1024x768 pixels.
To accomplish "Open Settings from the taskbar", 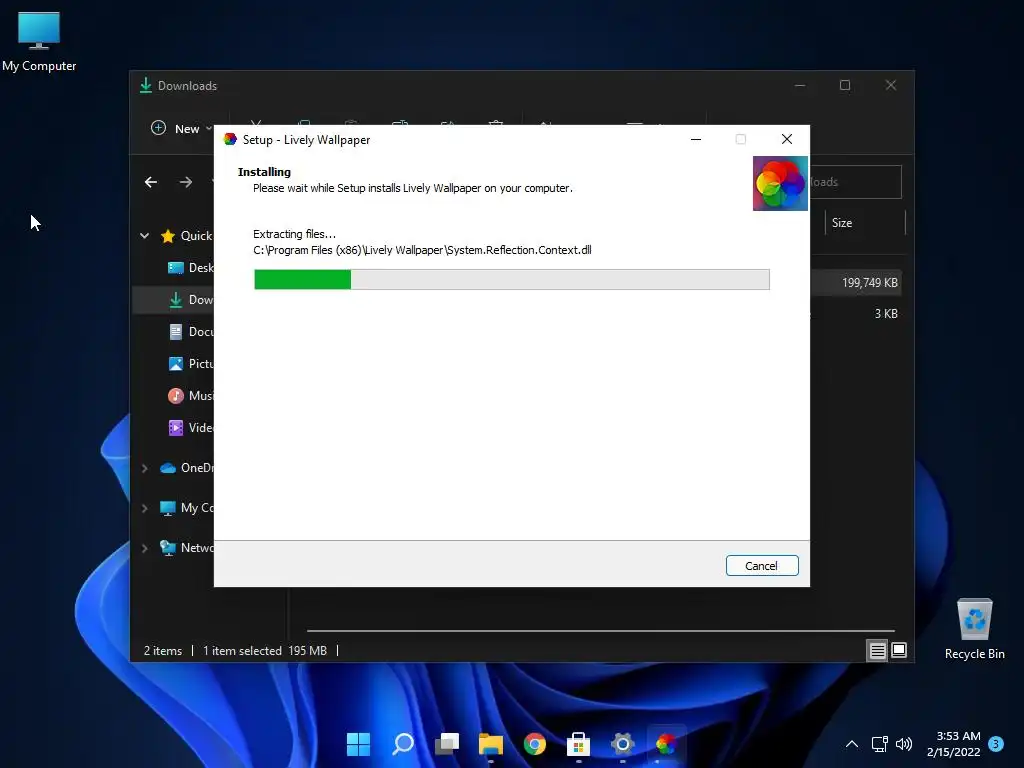I will tap(622, 744).
